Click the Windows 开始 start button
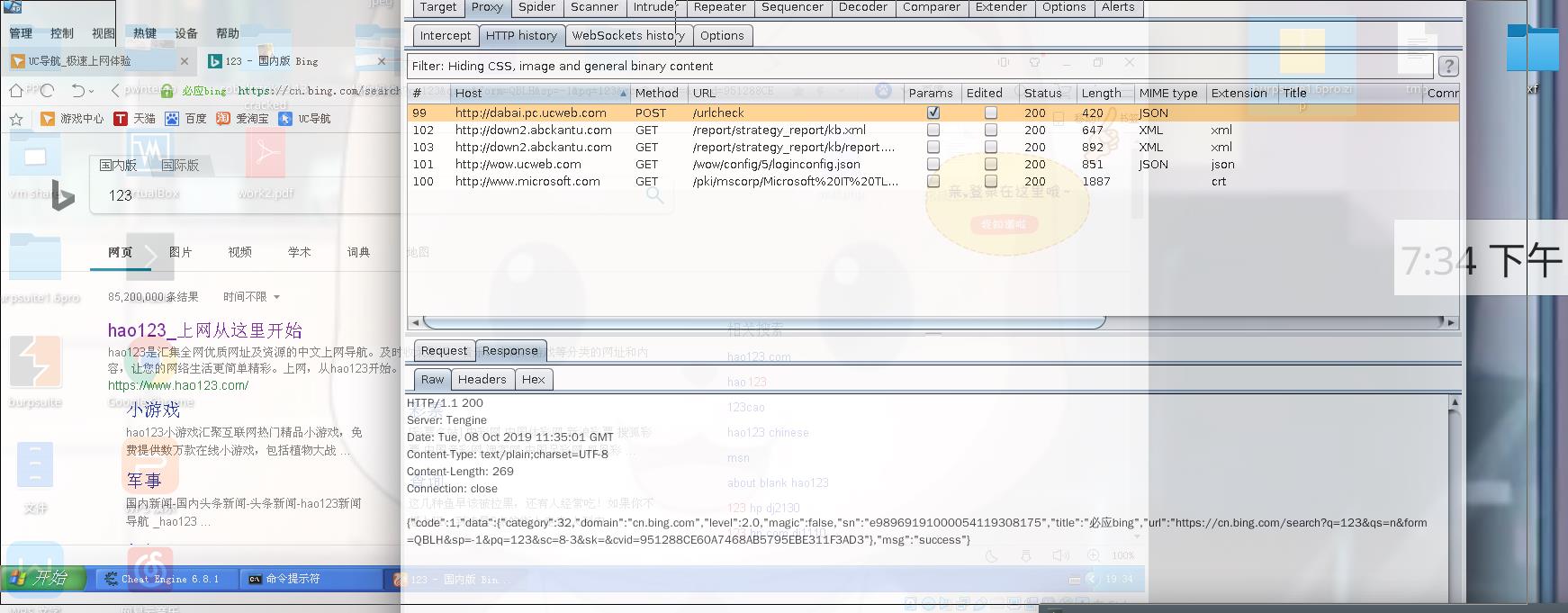Image resolution: width=1568 pixels, height=613 pixels. [x=44, y=578]
